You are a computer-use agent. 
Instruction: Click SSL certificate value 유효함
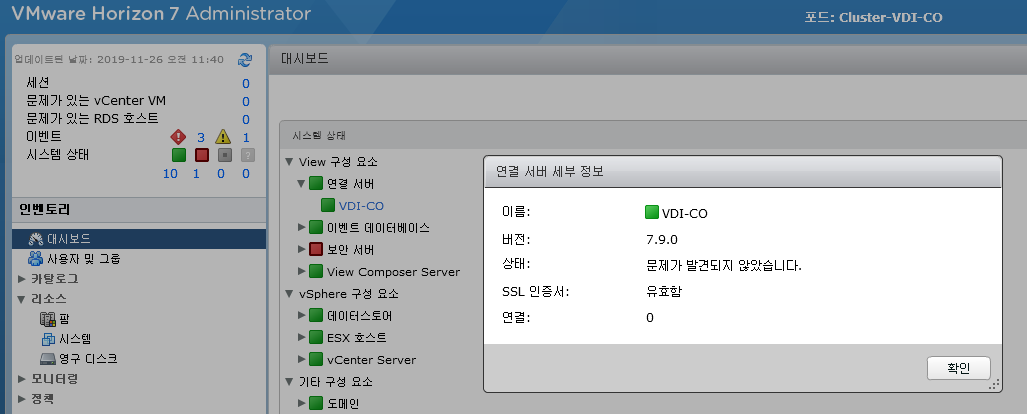coord(663,292)
